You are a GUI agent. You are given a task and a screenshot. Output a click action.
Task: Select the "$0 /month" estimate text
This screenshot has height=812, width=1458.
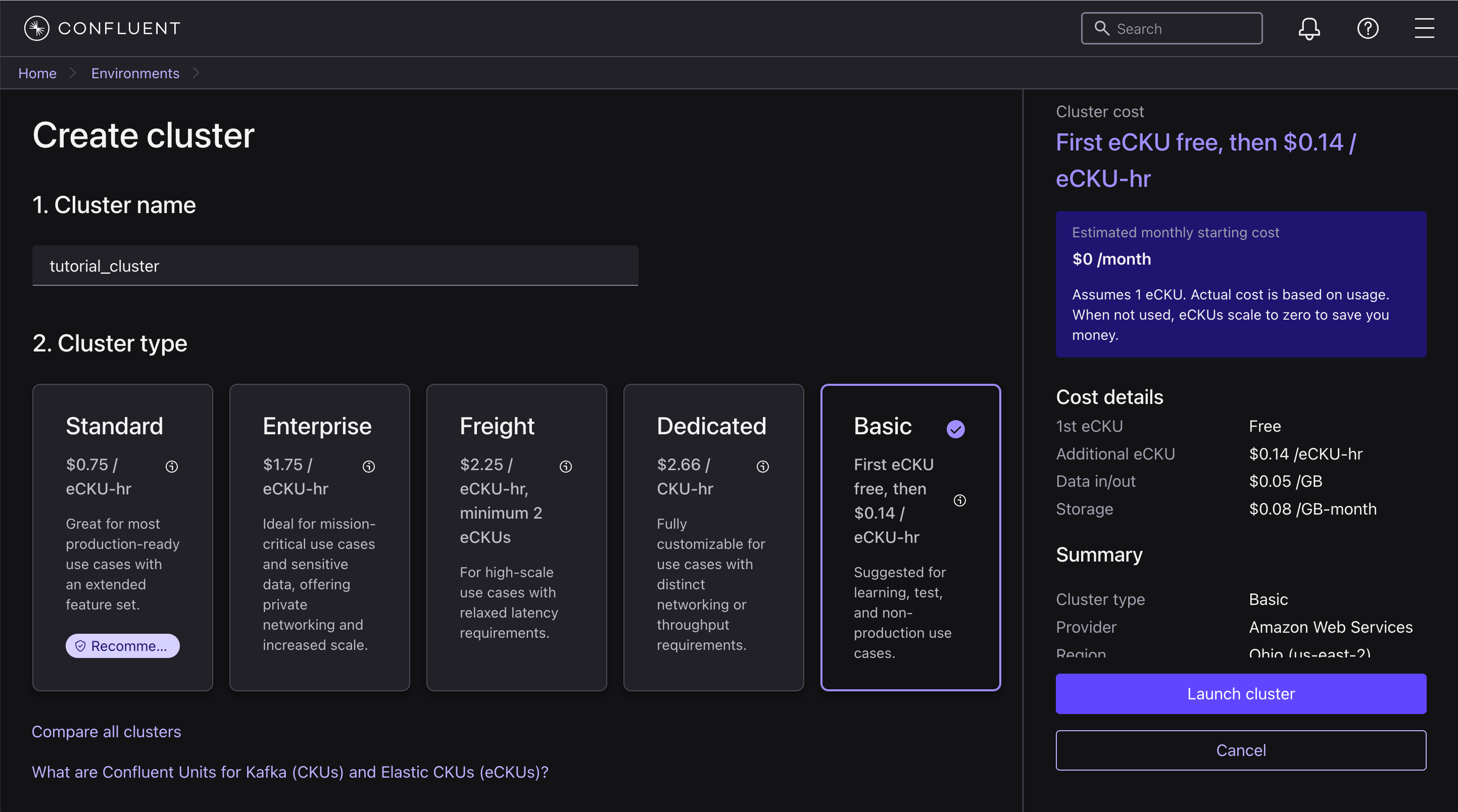click(x=1111, y=259)
